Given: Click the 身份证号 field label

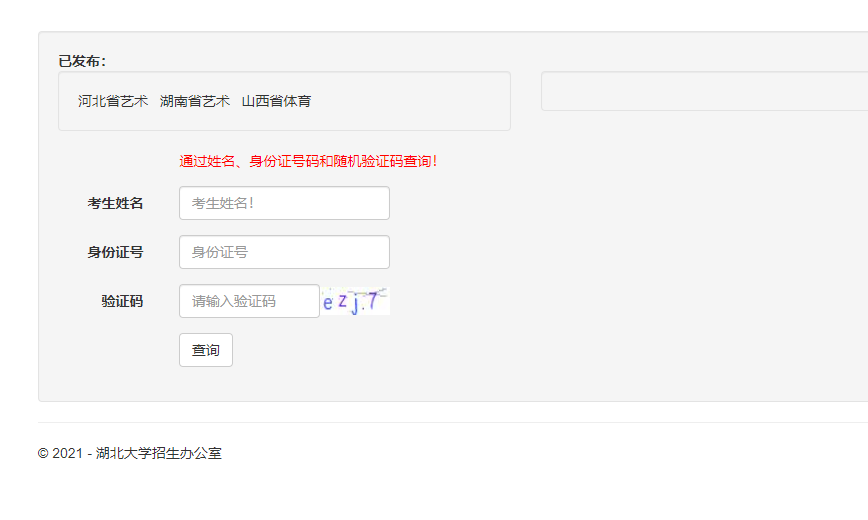Looking at the screenshot, I should [x=115, y=252].
